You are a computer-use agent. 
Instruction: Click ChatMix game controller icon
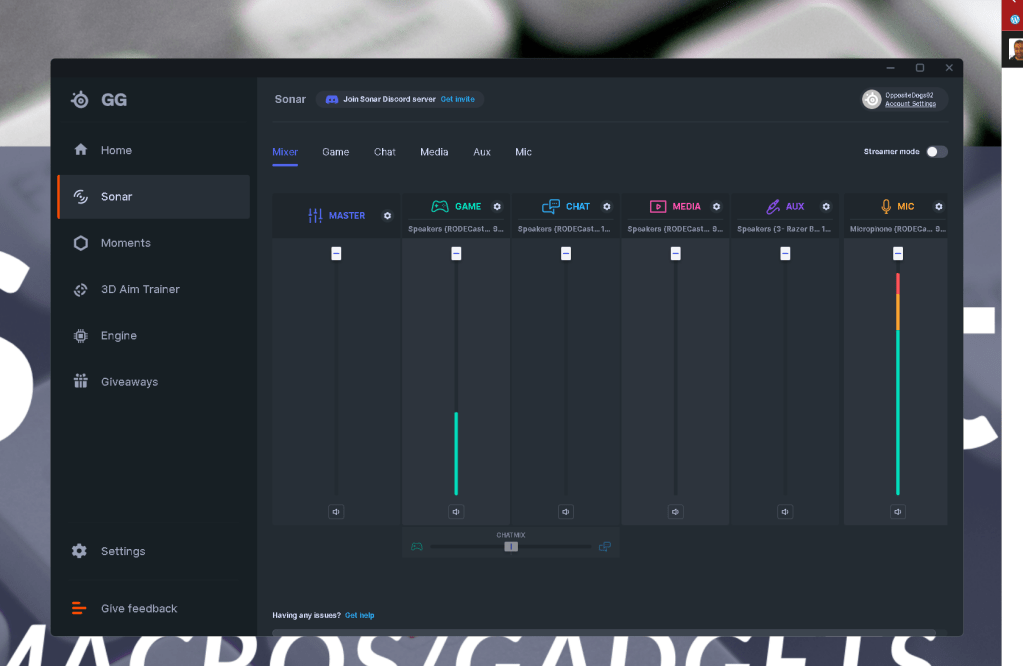pos(416,547)
